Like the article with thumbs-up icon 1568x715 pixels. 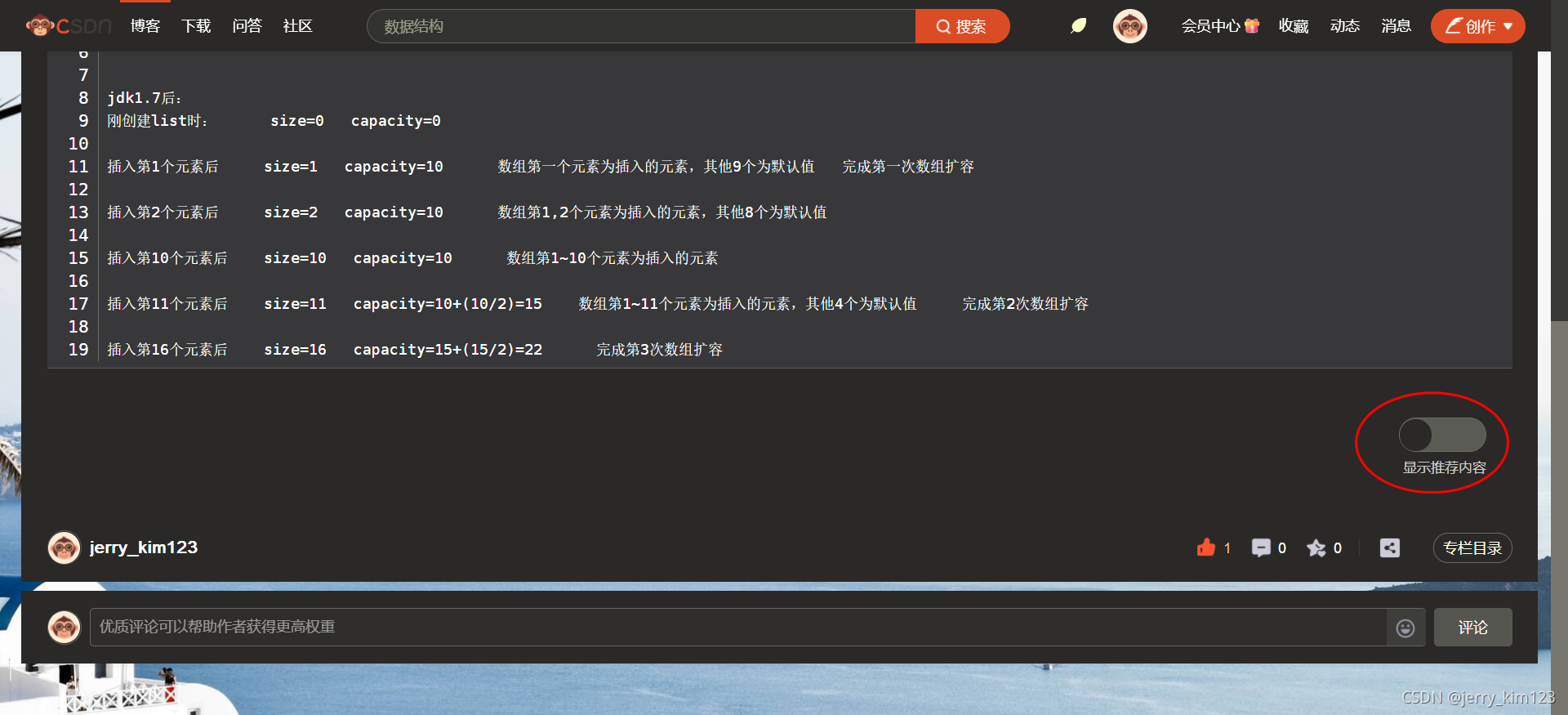pyautogui.click(x=1206, y=547)
